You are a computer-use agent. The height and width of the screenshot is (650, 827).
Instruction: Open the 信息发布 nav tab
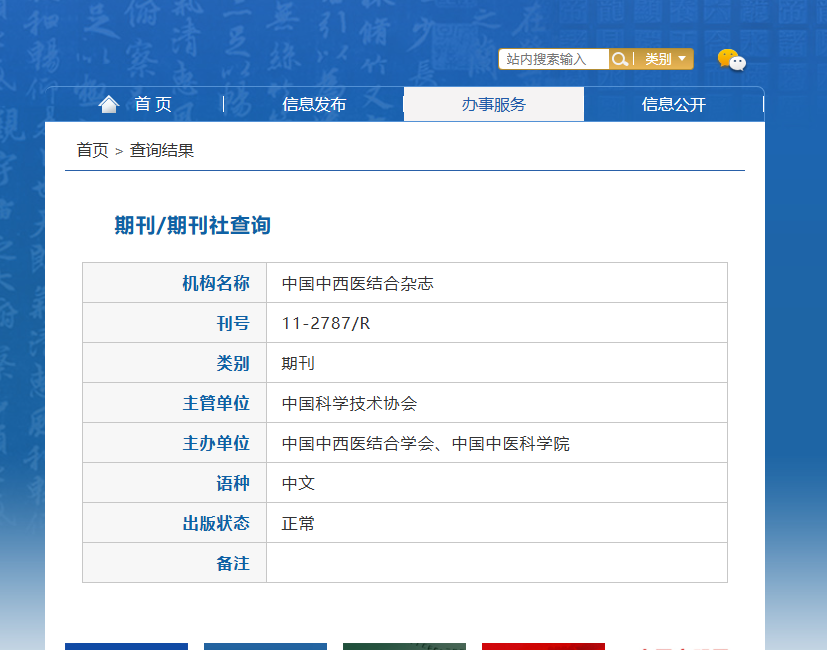pyautogui.click(x=314, y=104)
